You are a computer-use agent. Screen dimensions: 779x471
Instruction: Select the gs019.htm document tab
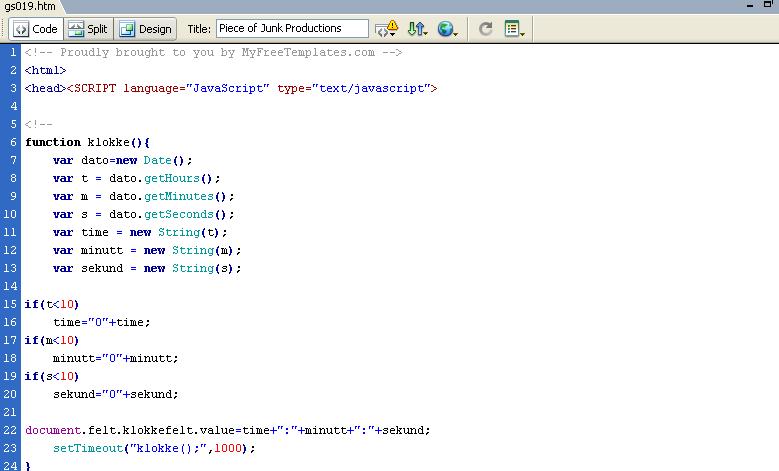(30, 6)
